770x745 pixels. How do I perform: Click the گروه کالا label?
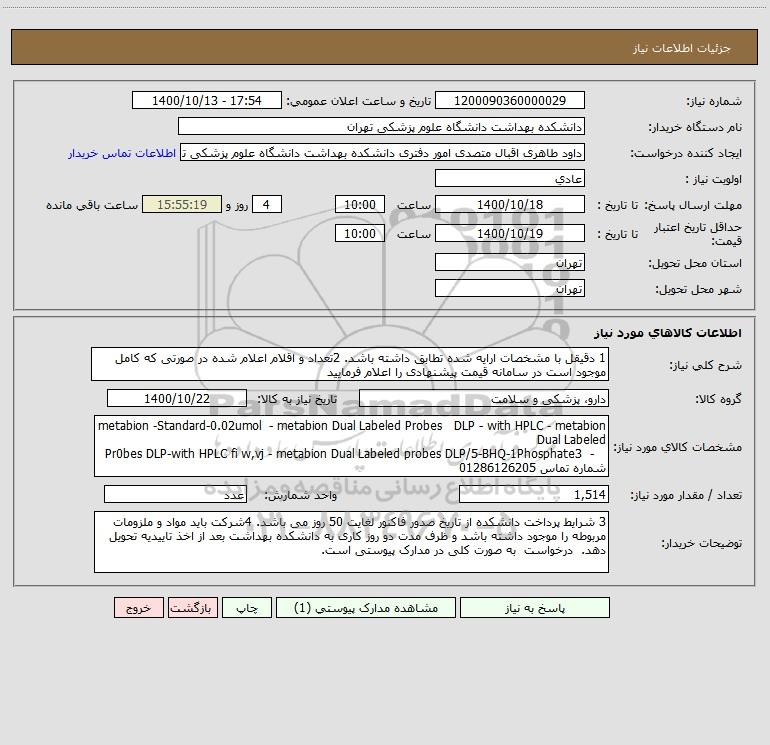[718, 399]
